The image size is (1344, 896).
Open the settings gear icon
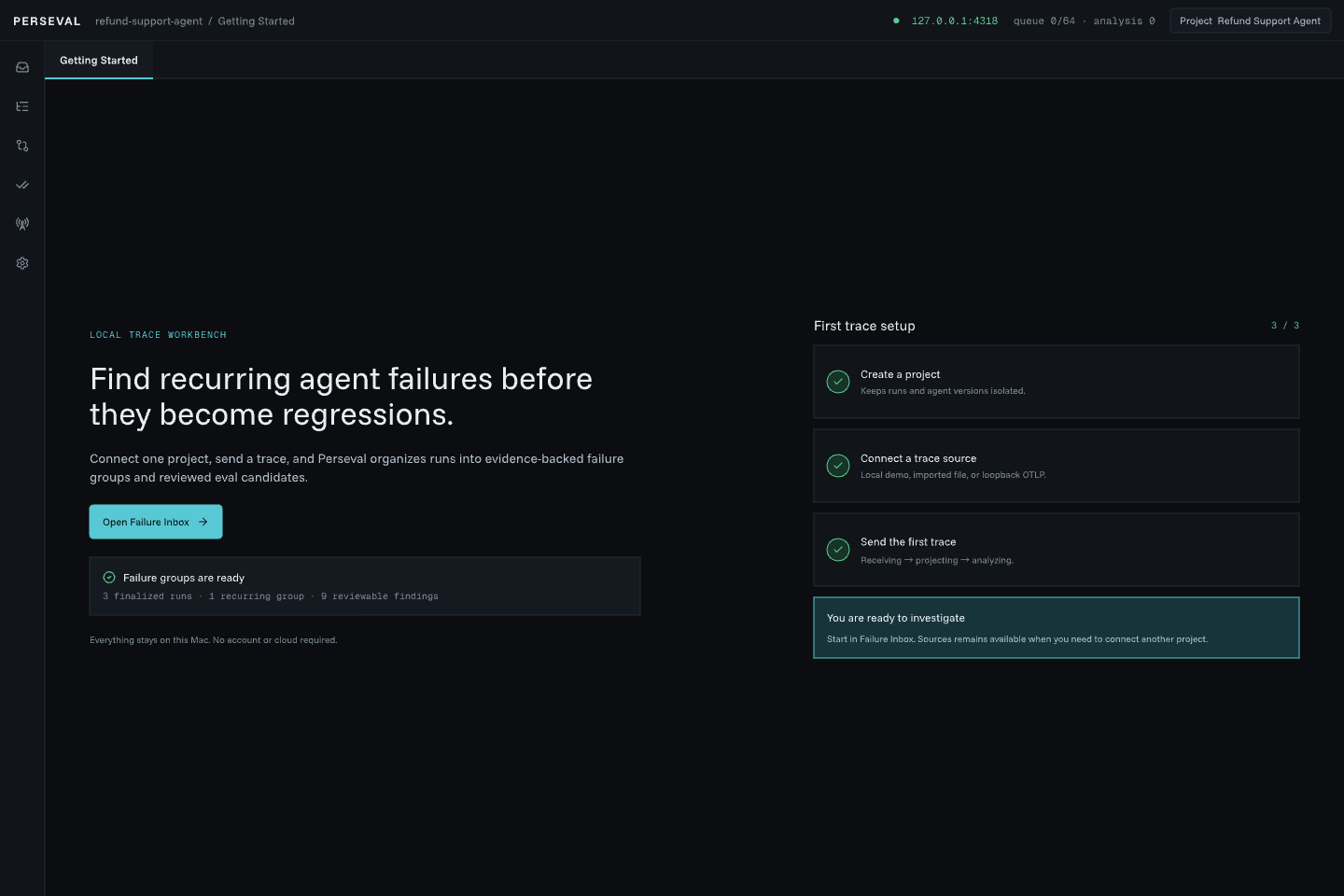click(22, 263)
